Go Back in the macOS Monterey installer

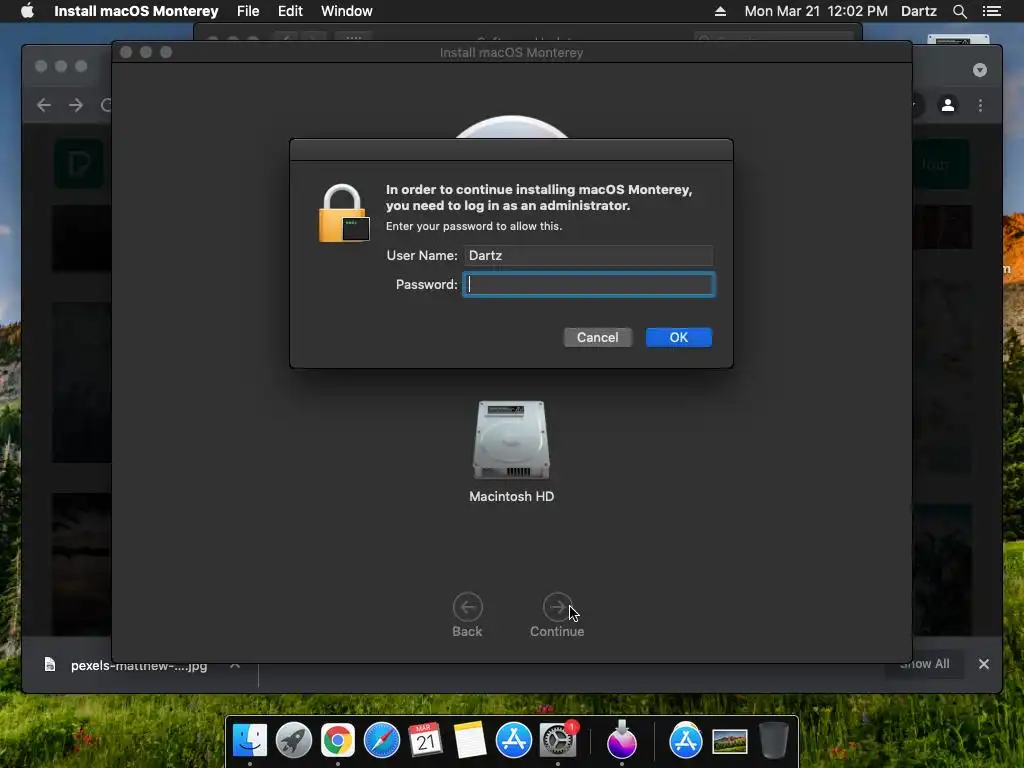pyautogui.click(x=467, y=615)
